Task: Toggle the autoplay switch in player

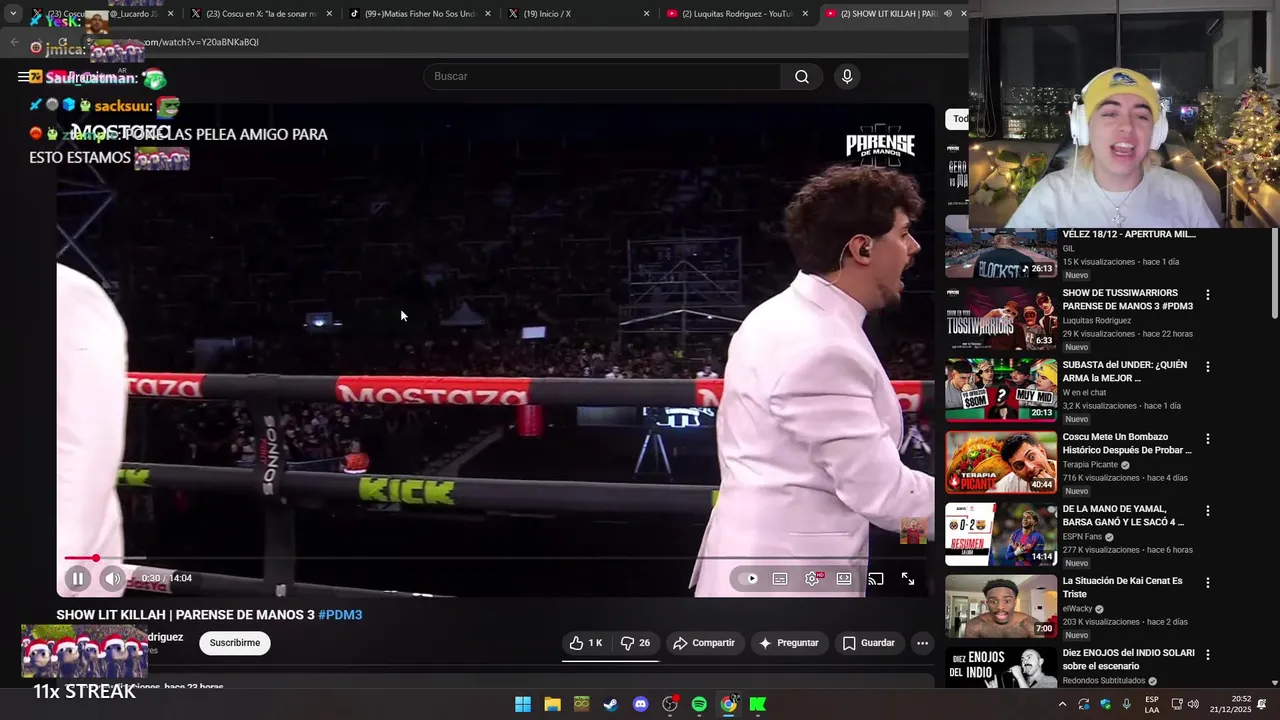Action: (748, 578)
